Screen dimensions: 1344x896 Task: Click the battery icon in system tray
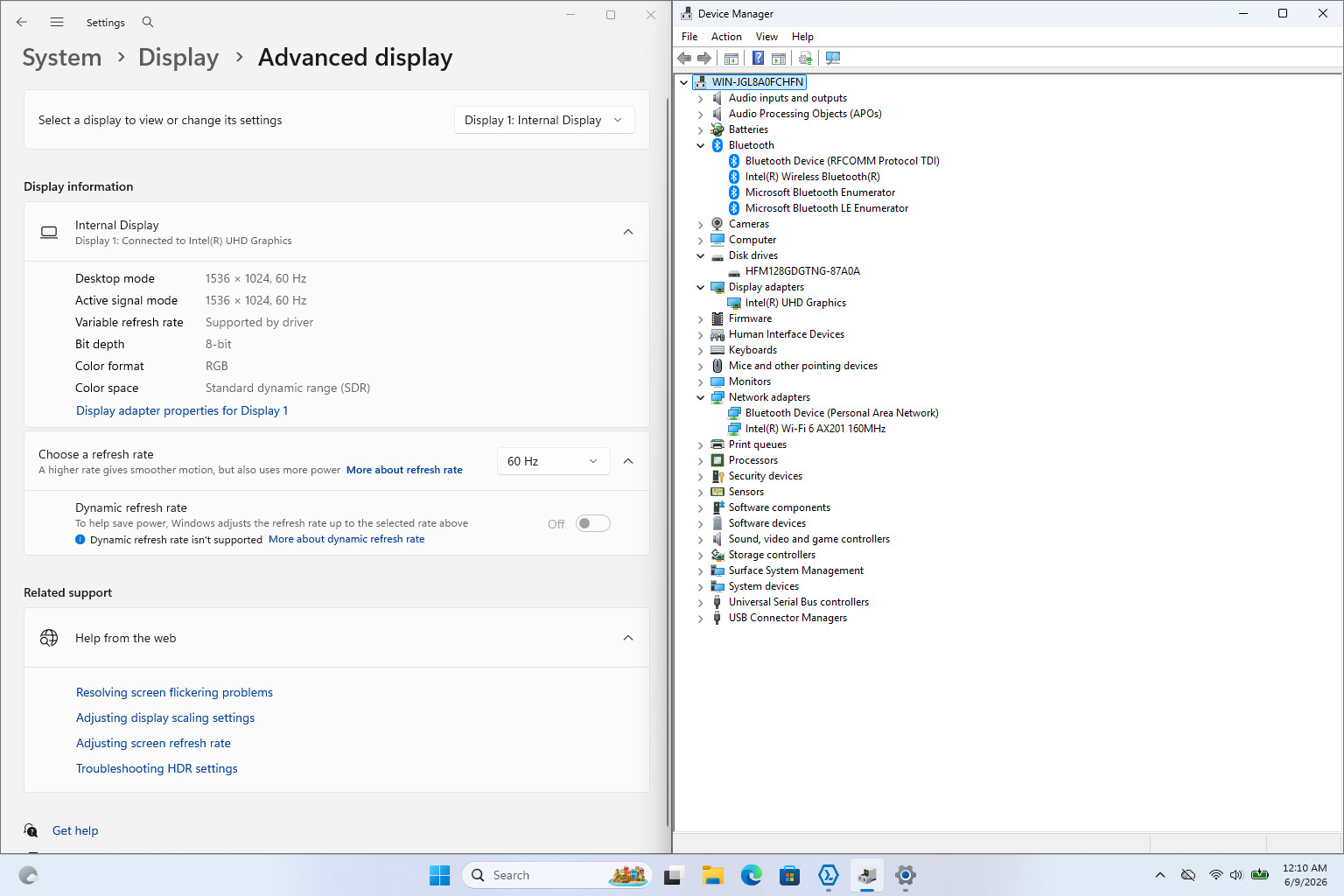click(1260, 875)
